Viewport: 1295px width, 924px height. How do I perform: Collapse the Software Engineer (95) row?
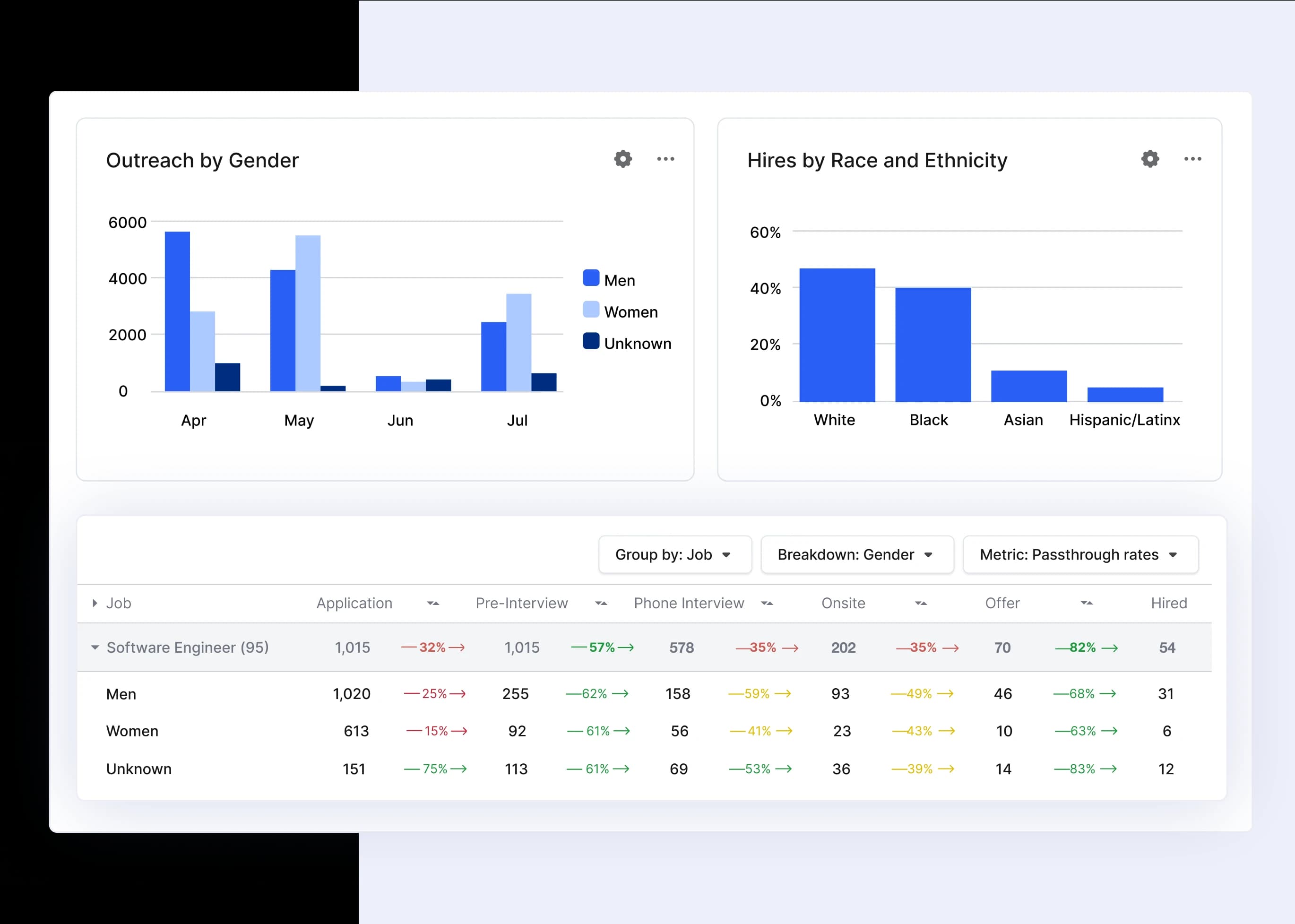point(95,648)
